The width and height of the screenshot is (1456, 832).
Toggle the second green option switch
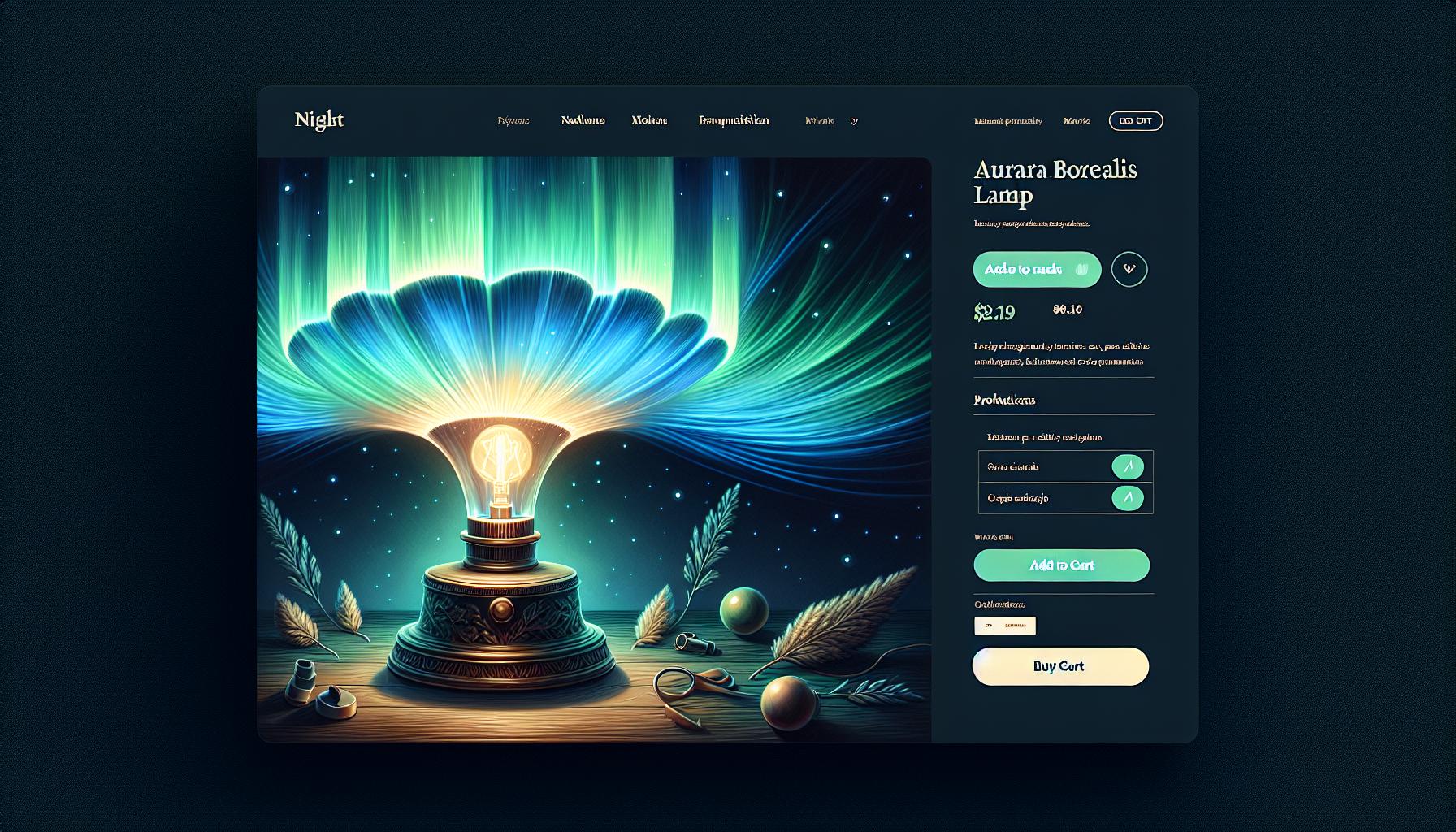click(1127, 498)
